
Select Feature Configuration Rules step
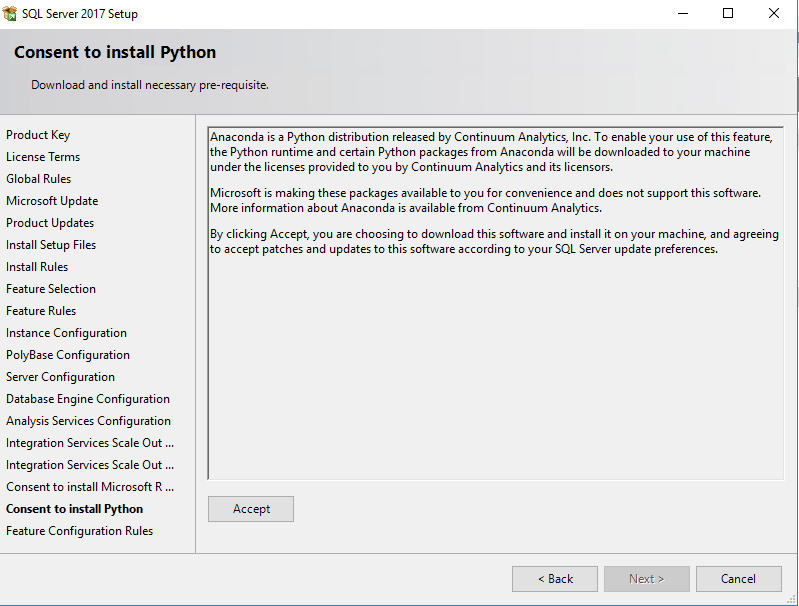[x=80, y=531]
